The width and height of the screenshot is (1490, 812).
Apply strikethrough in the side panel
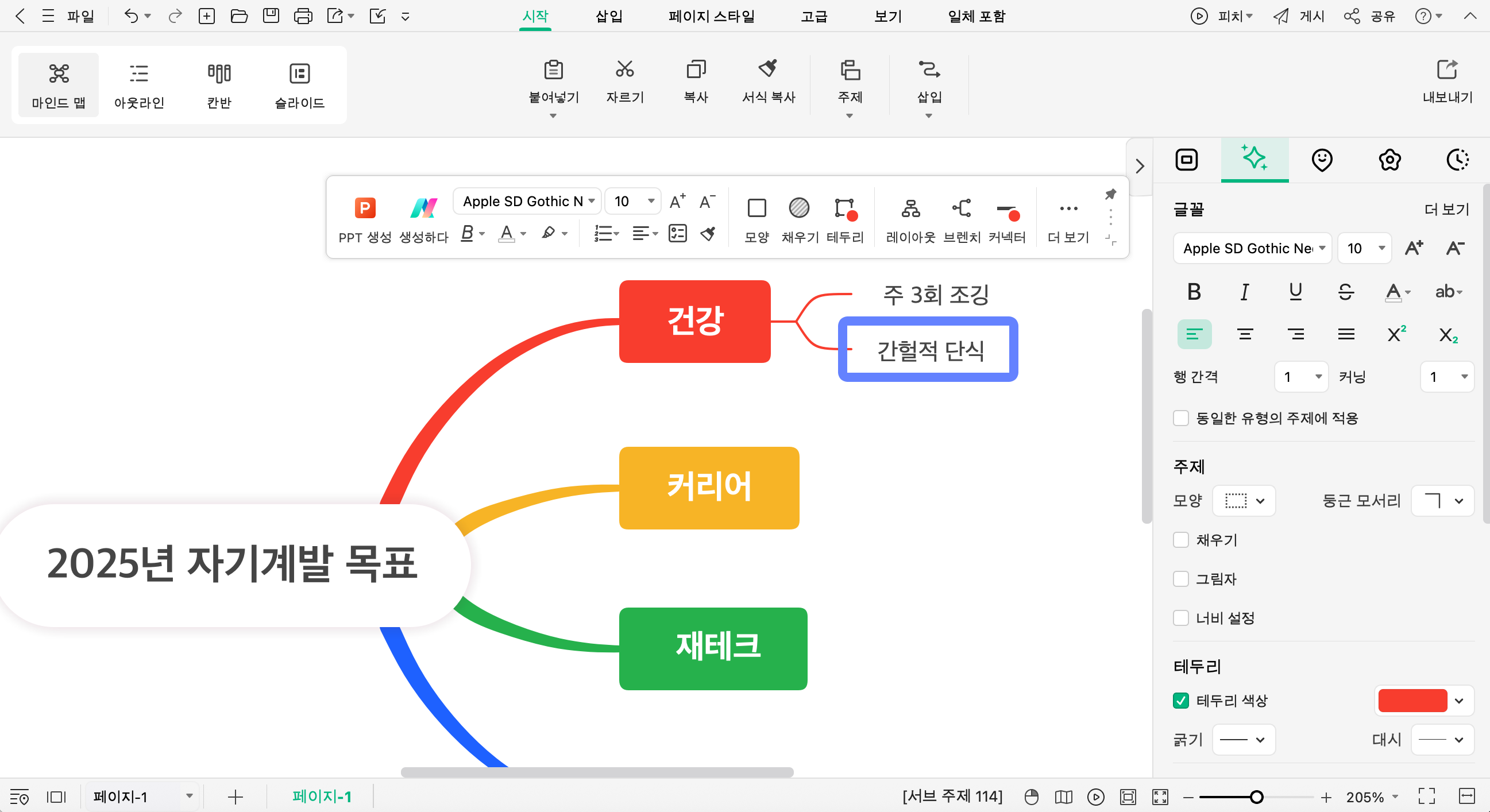[1346, 292]
